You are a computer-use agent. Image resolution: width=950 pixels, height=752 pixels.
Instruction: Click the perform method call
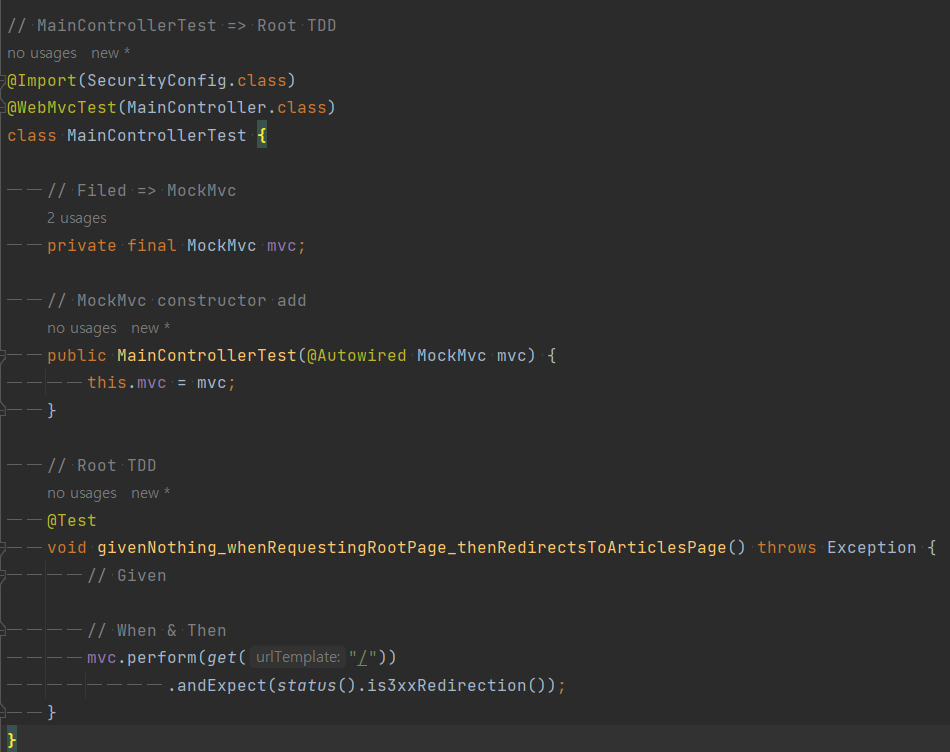click(162, 658)
